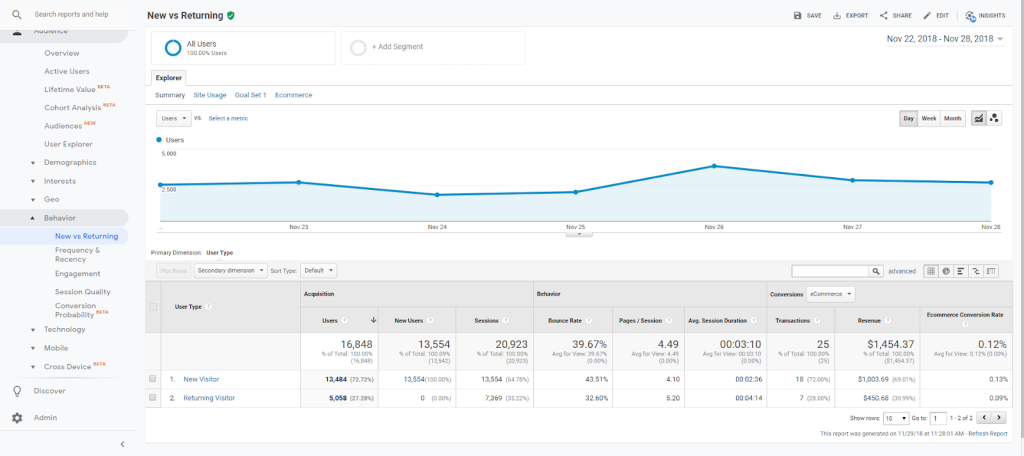The width and height of the screenshot is (1024, 456).
Task: Click the Admin gear icon
Action: click(x=17, y=418)
